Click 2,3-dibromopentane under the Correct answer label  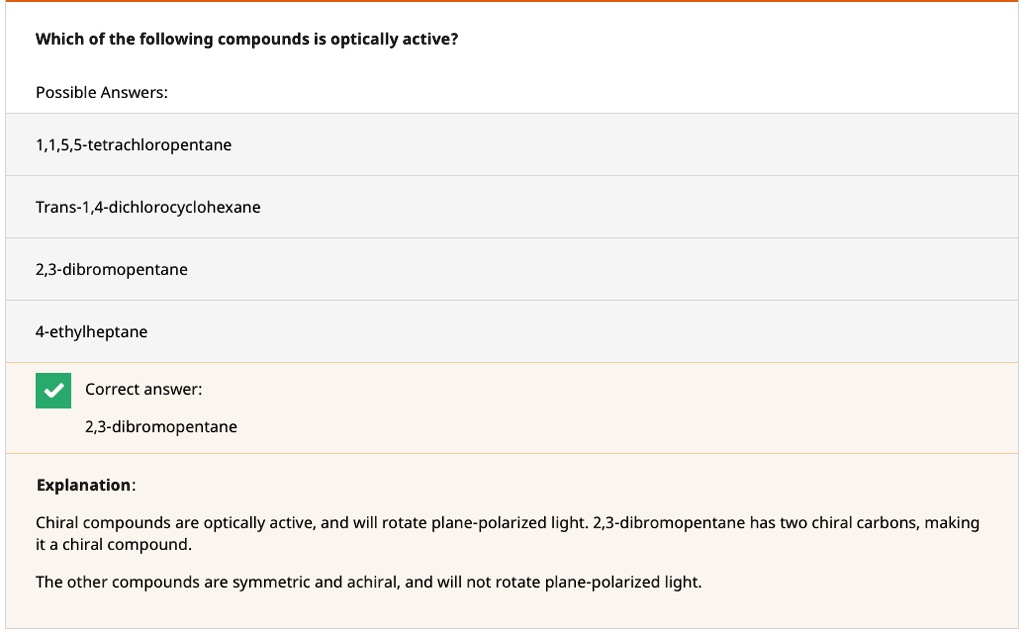(x=161, y=427)
